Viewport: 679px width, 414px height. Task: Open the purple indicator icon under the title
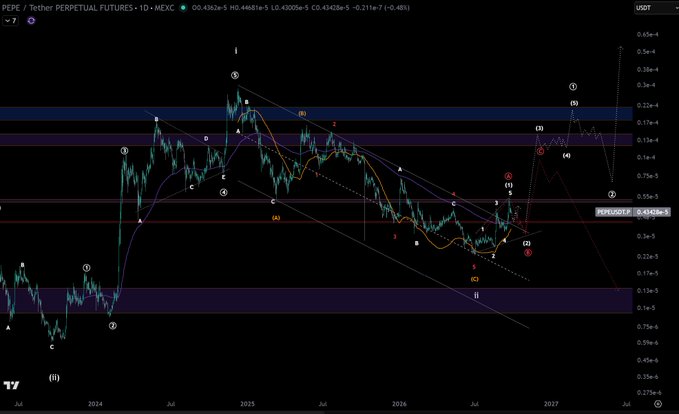click(x=31, y=20)
